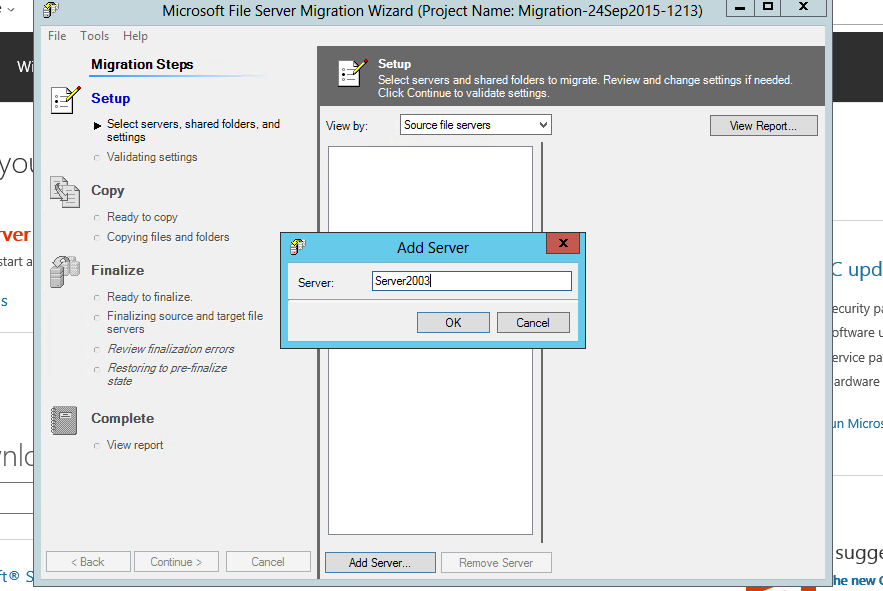The image size is (883, 591).
Task: Click the 'Server:' label in dialog
Action: pos(316,283)
